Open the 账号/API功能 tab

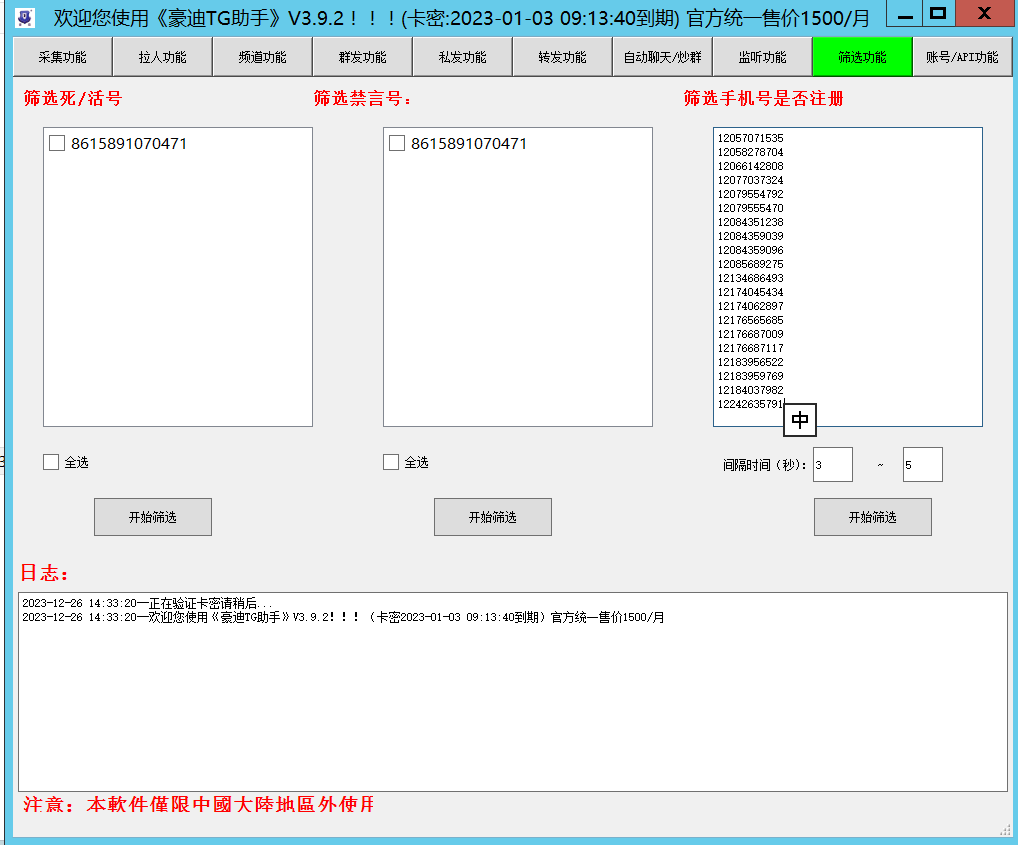[x=962, y=57]
